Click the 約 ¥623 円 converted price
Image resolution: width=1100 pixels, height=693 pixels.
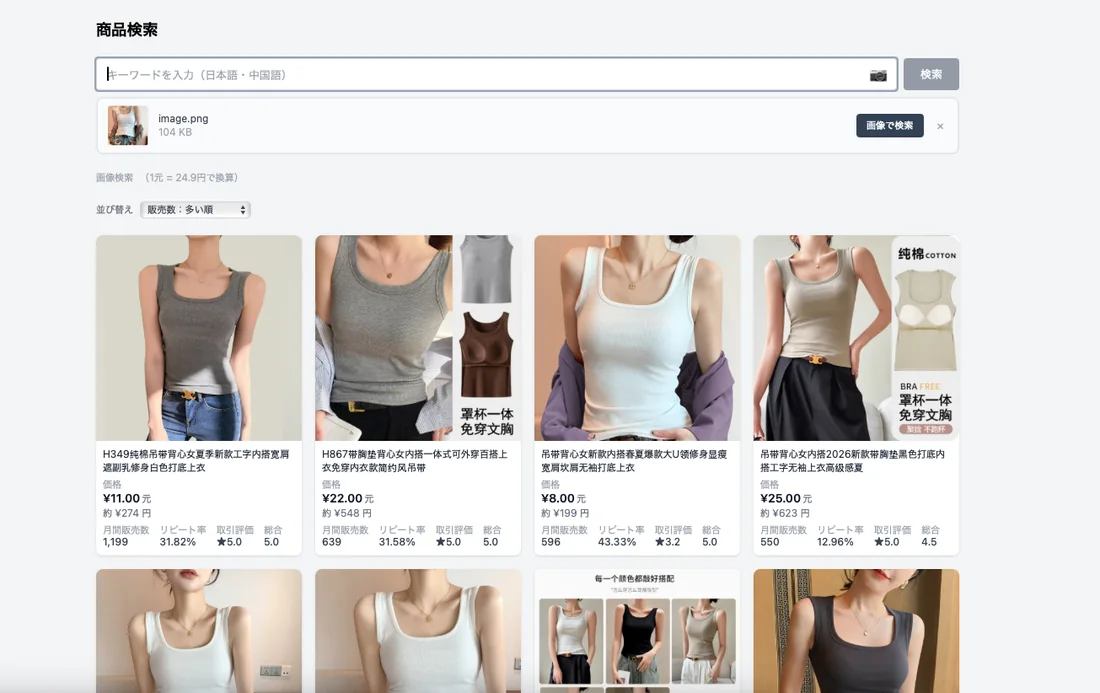coord(784,513)
